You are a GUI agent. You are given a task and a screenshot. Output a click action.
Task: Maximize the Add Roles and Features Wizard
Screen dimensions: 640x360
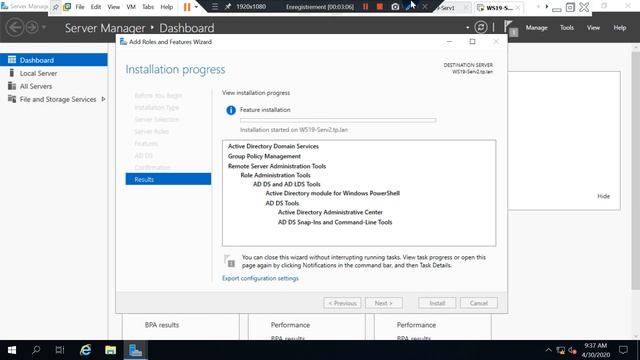click(472, 42)
